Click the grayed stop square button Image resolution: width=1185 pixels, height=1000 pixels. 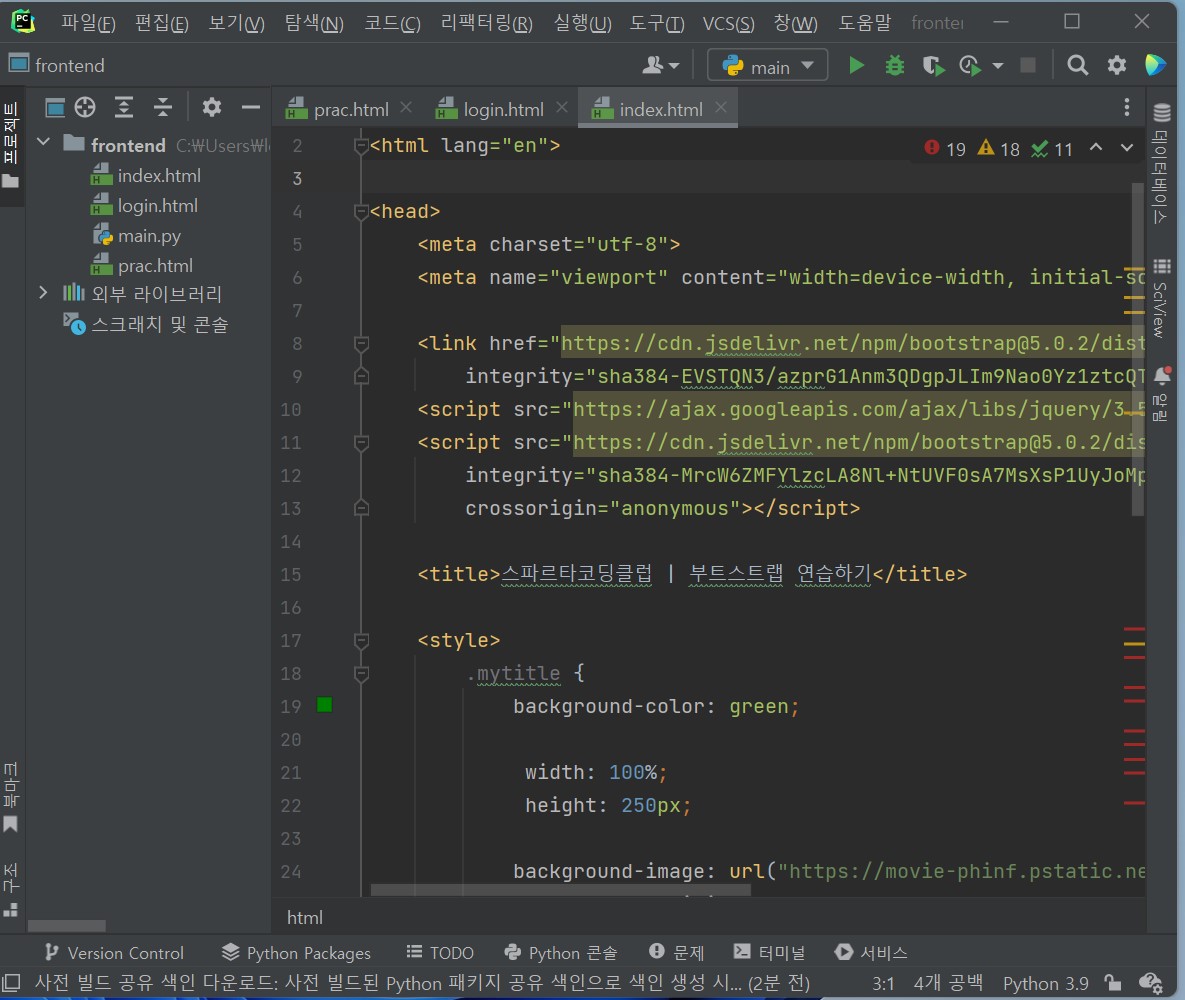pos(1028,66)
